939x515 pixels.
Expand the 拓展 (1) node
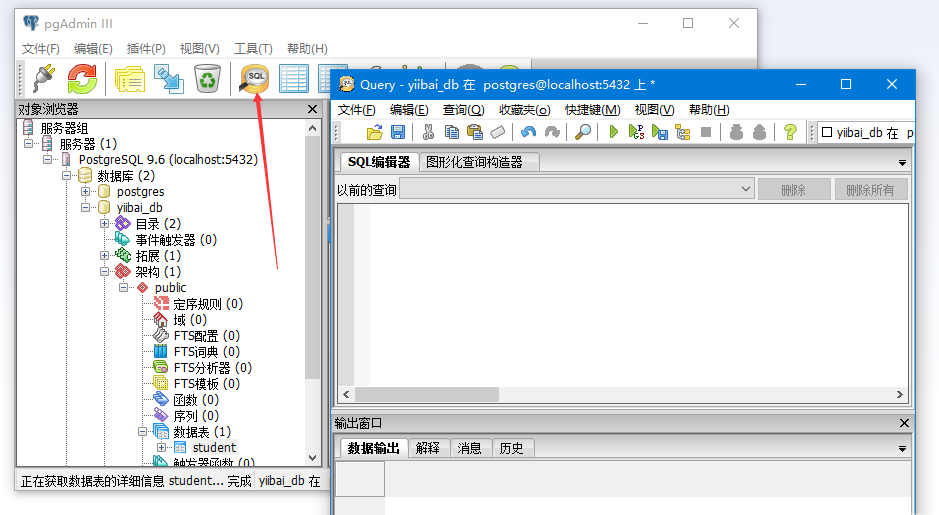point(104,256)
